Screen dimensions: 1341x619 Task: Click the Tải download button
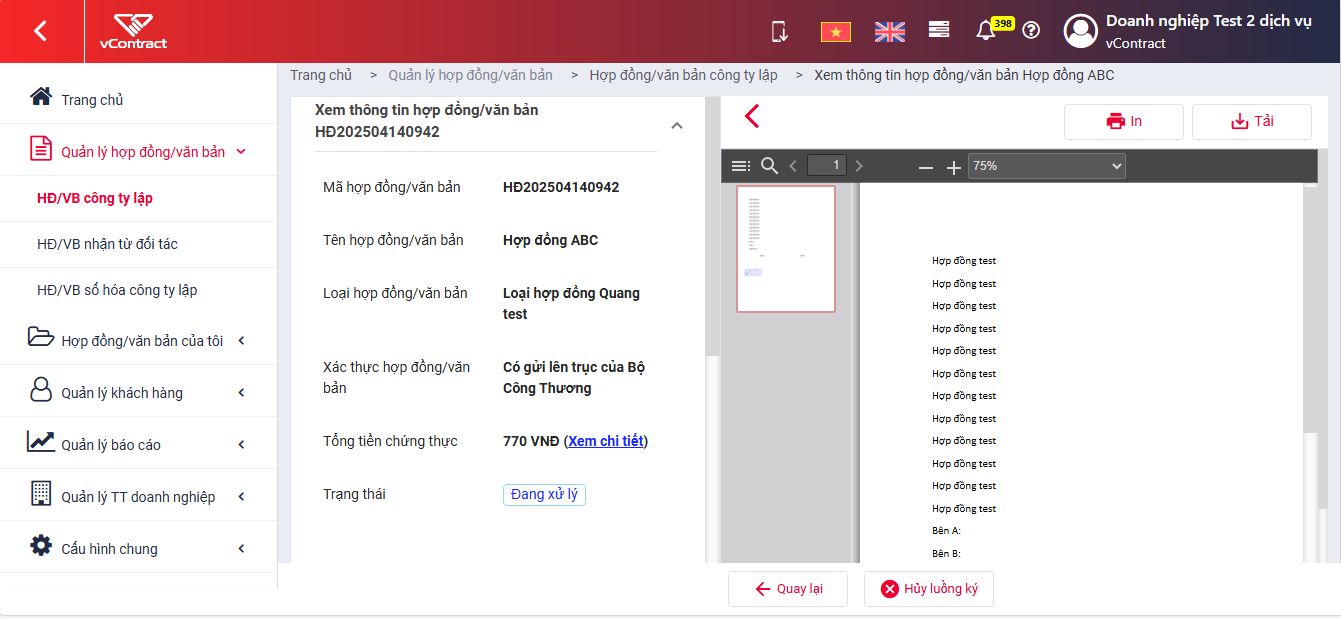pos(1252,121)
